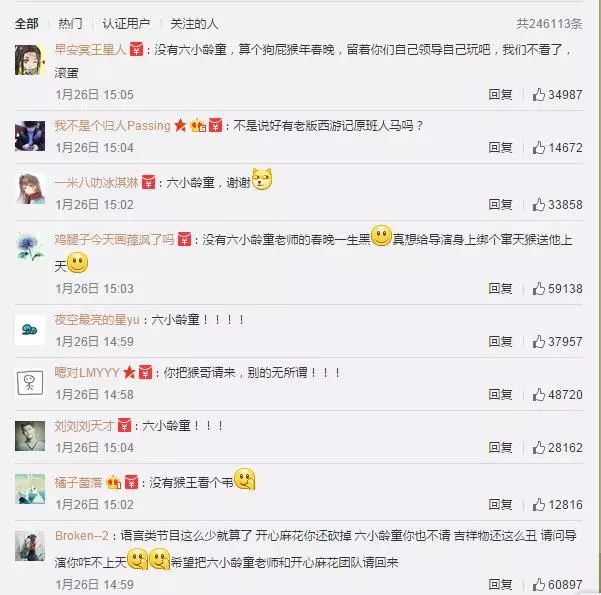The height and width of the screenshot is (595, 601).
Task: Click red envelope icon beside 刘刘刘天才
Action: (124, 425)
